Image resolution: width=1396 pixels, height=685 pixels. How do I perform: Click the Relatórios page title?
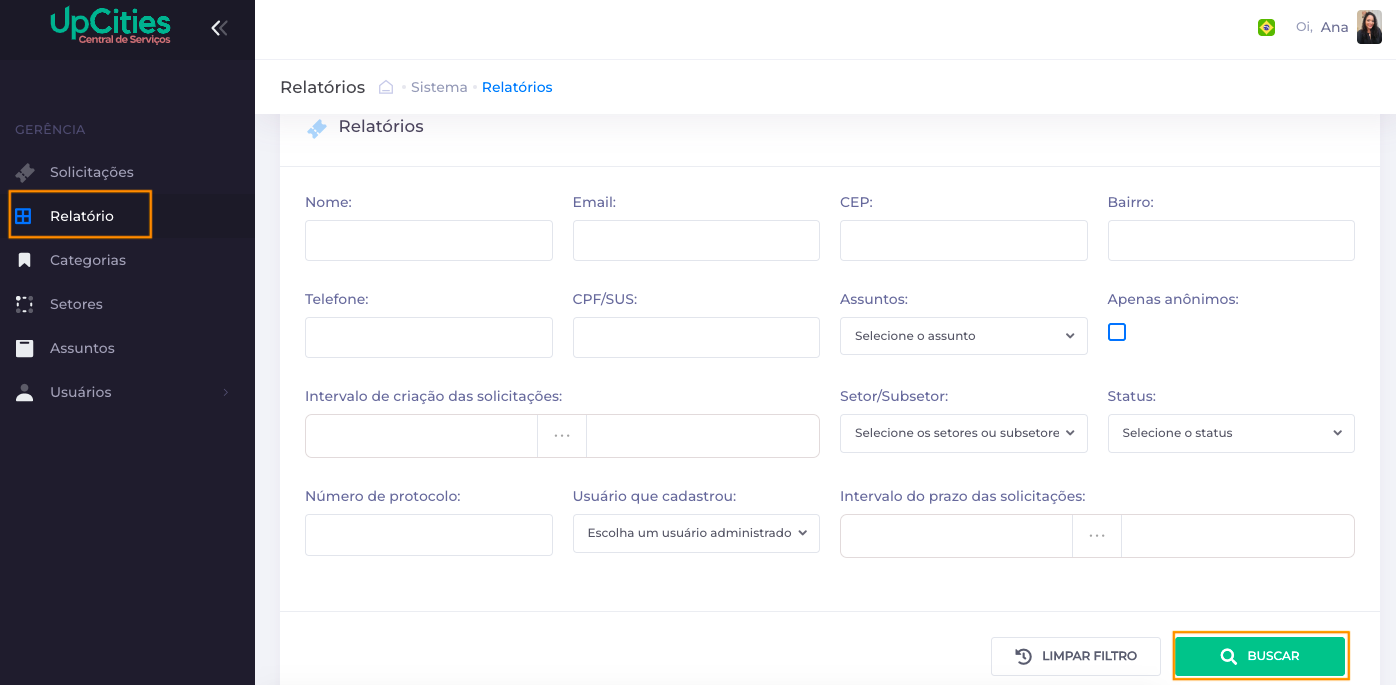coord(322,87)
